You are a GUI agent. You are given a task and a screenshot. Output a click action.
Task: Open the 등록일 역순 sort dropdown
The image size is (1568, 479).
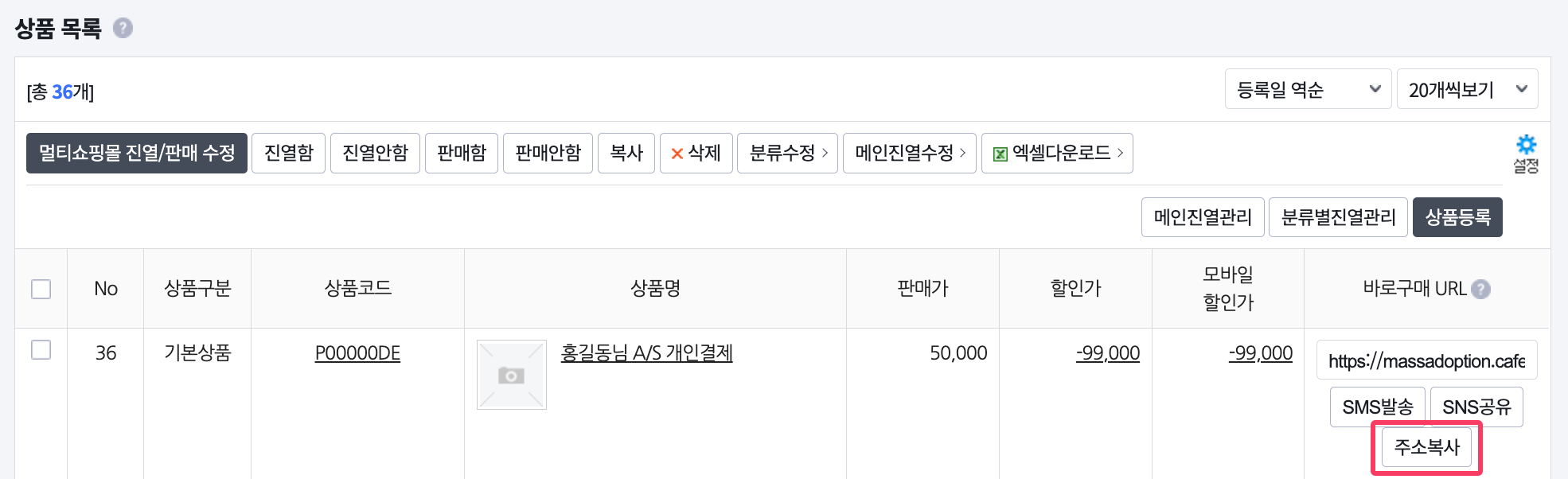(x=1307, y=89)
